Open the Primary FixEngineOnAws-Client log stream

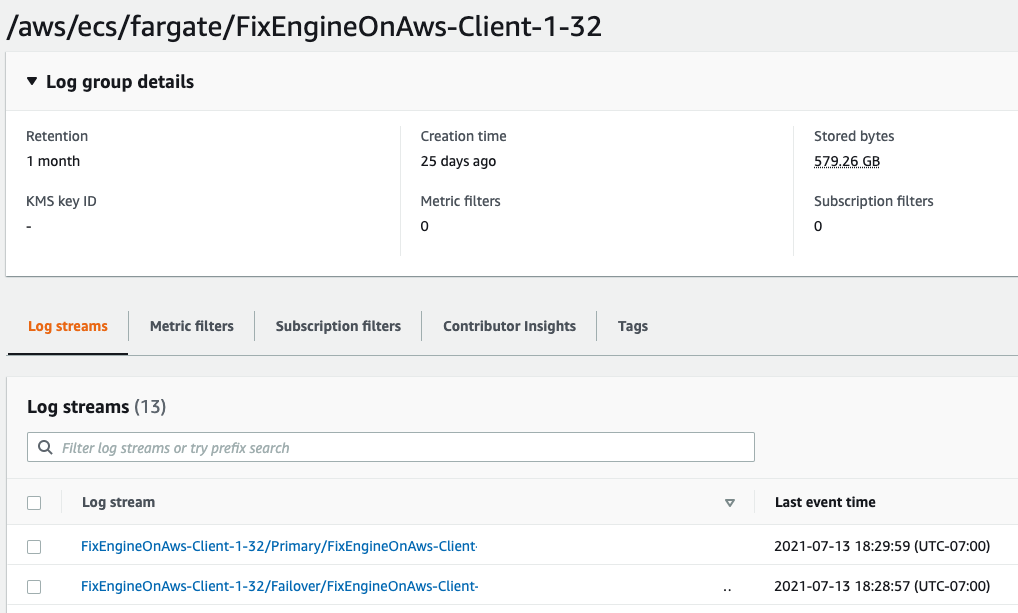279,546
